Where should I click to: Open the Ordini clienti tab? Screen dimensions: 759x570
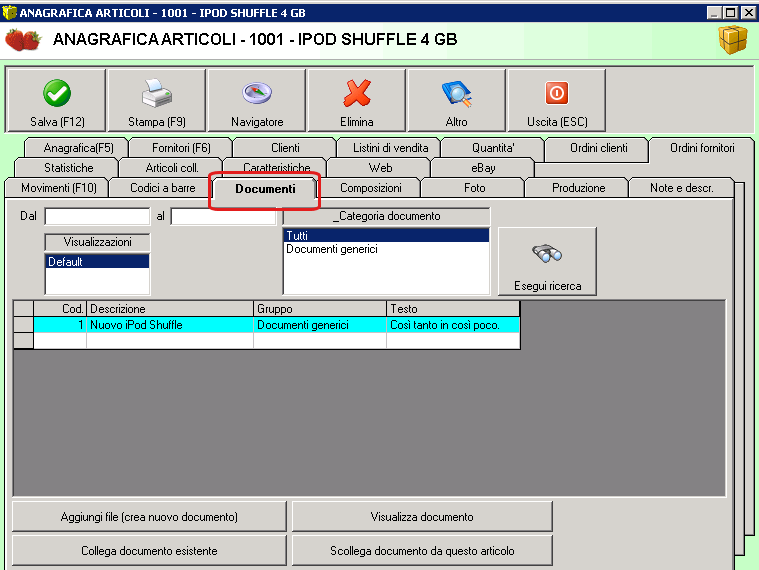[597, 148]
